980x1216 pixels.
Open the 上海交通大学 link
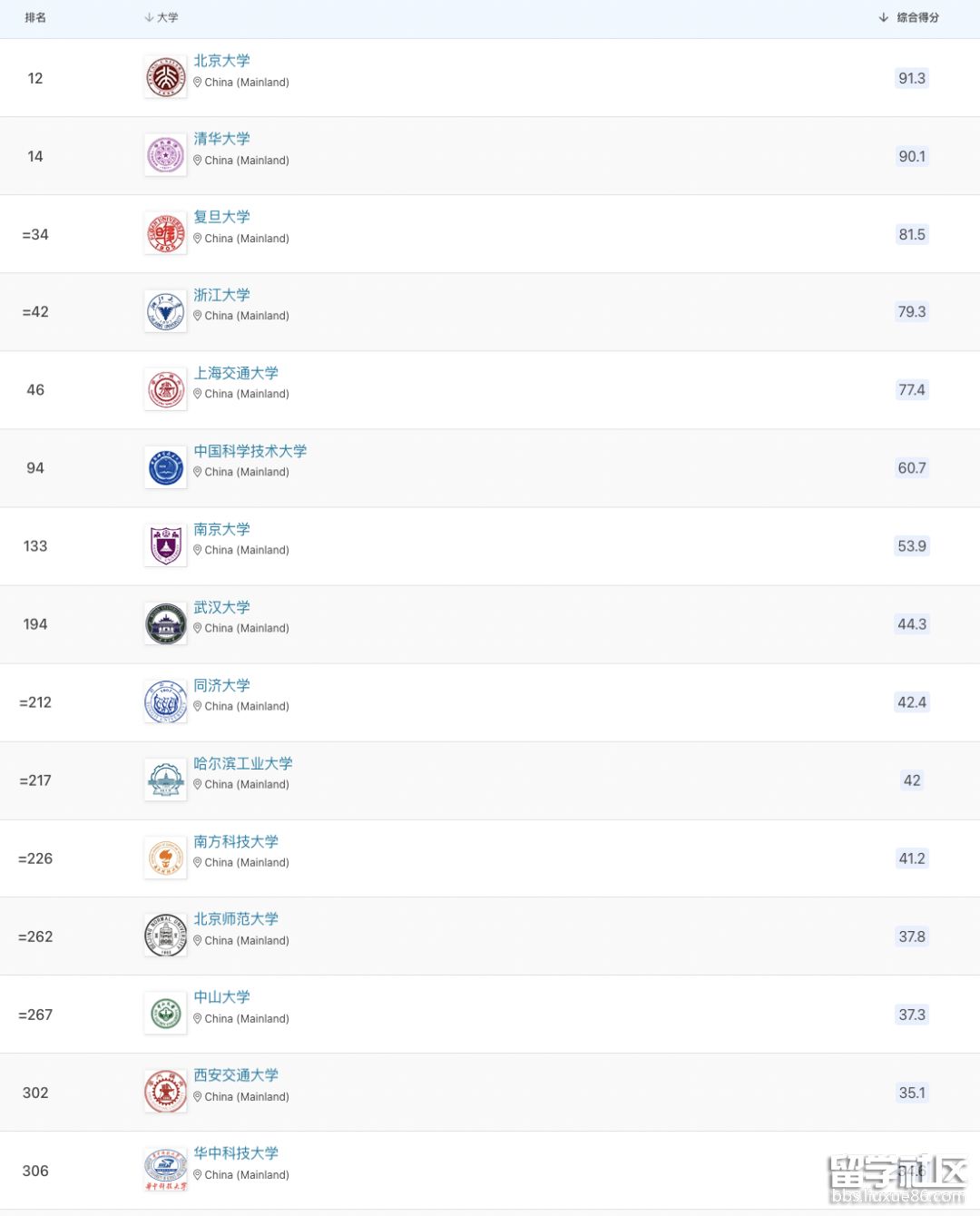[x=236, y=373]
